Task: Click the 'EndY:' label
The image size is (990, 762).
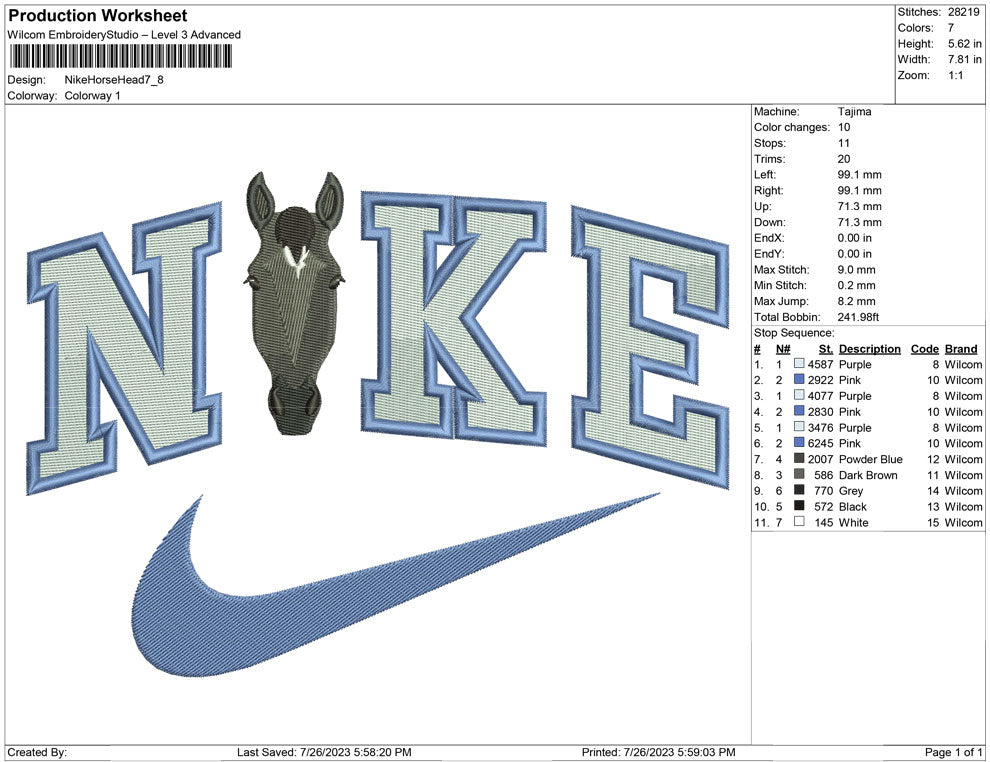Action: pos(769,254)
